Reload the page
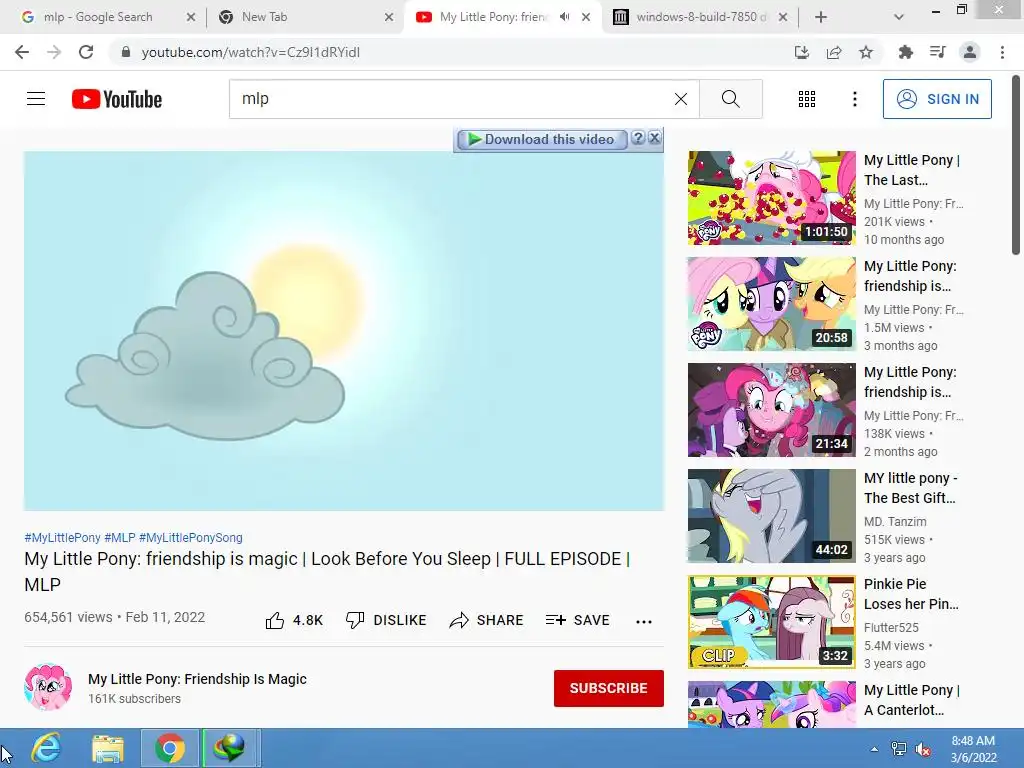Screen dimensions: 1024x768 [x=86, y=52]
